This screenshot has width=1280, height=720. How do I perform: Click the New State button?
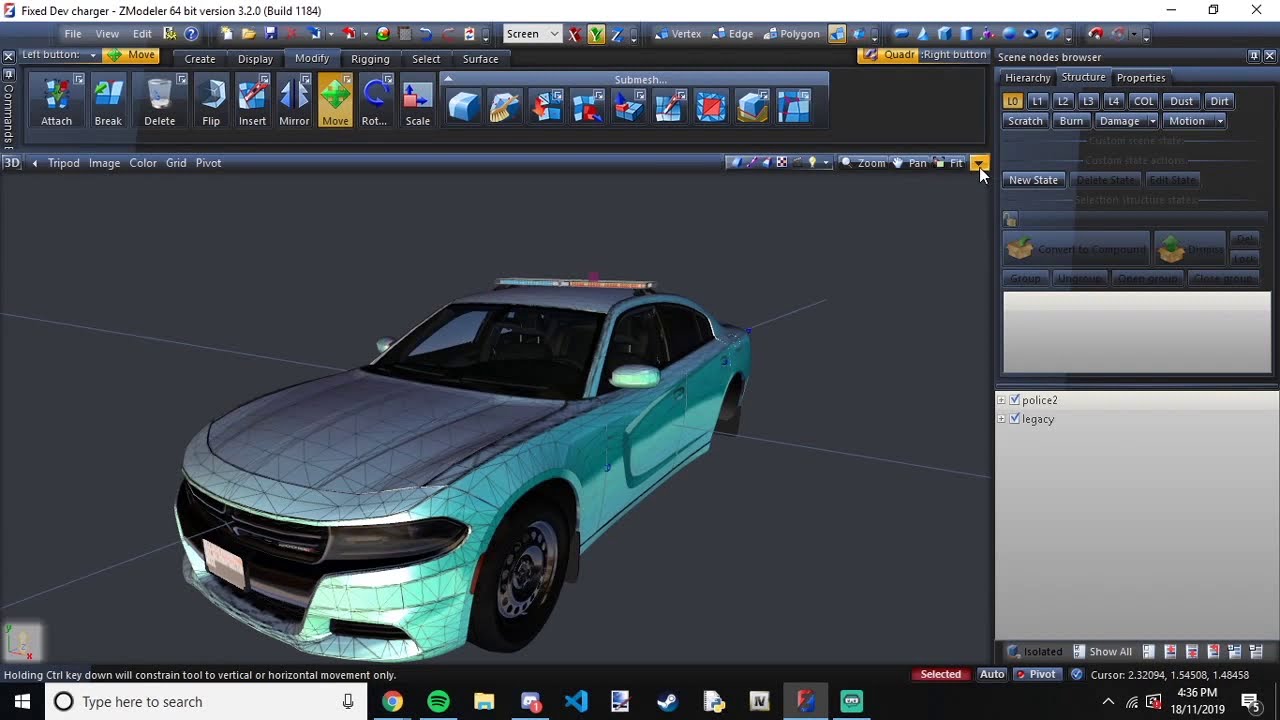tap(1033, 180)
